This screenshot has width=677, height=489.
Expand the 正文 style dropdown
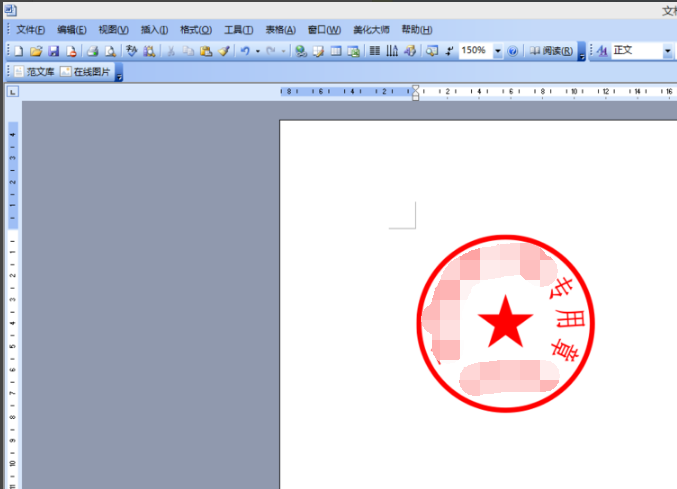(x=668, y=51)
